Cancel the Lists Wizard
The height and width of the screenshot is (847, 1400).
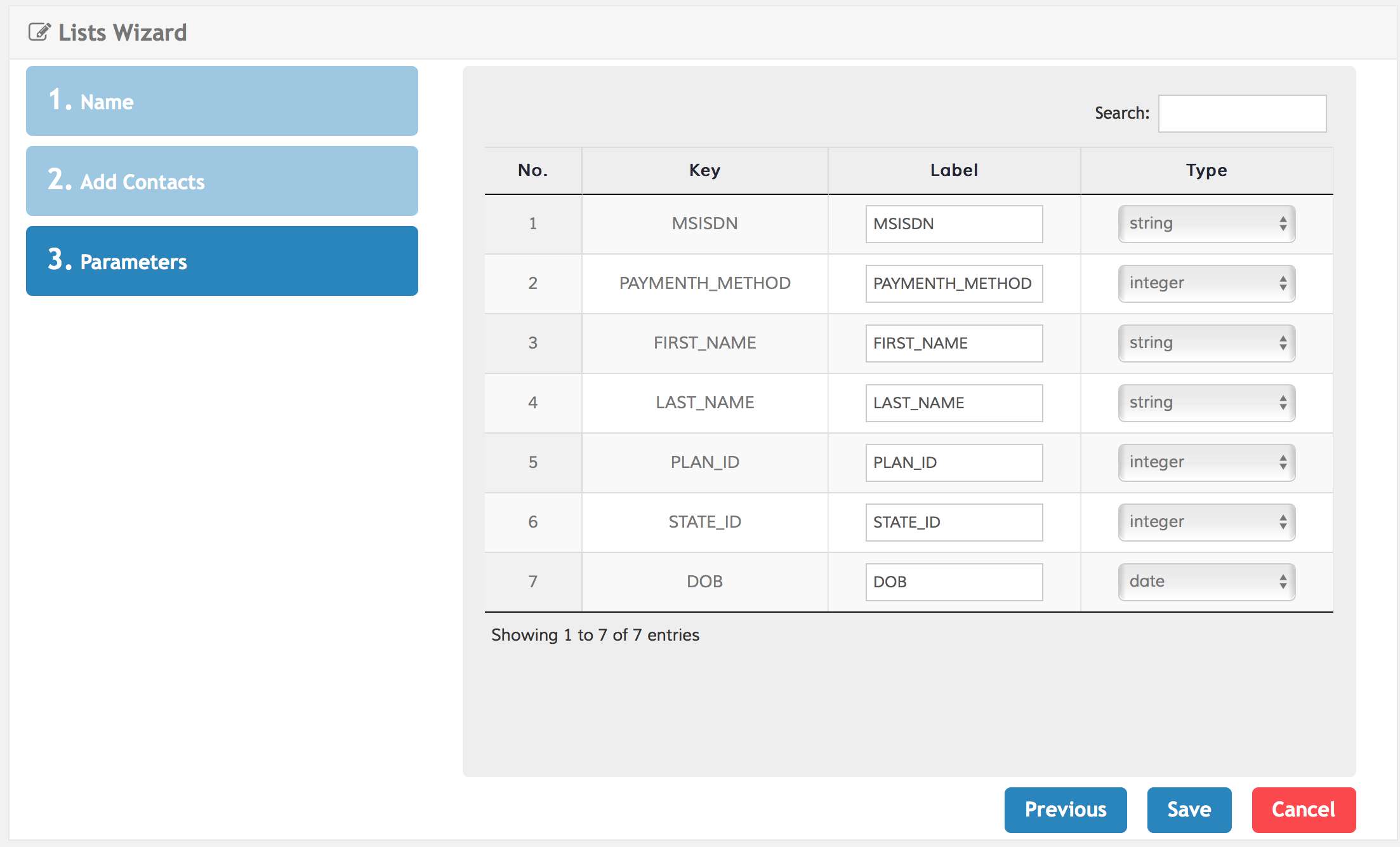click(x=1303, y=810)
